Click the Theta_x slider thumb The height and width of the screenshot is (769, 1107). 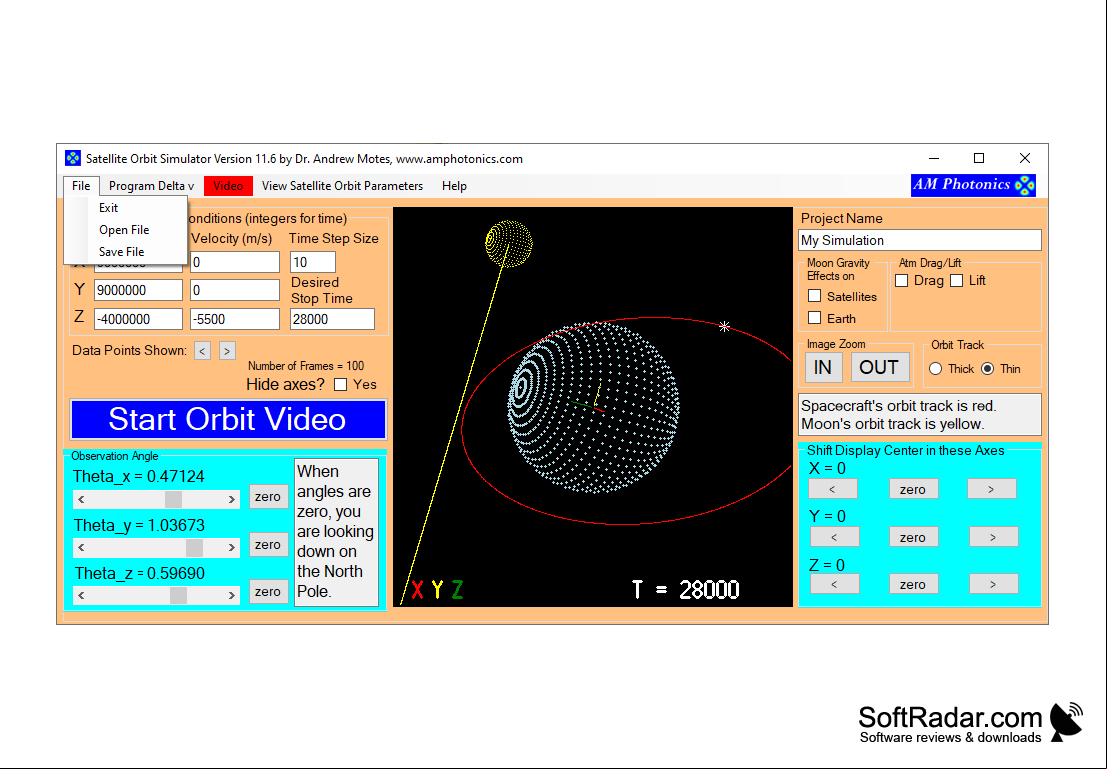174,499
